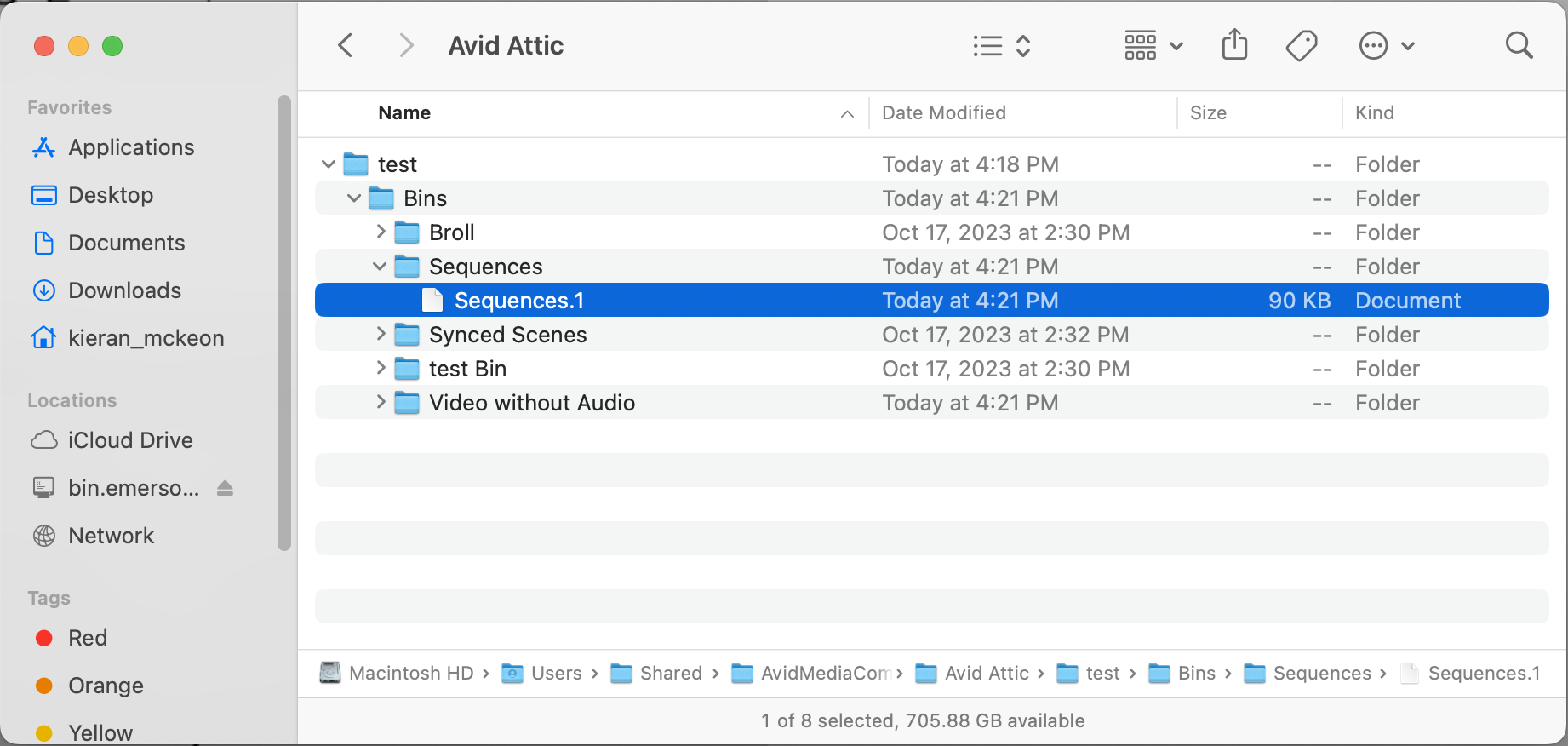Go forward with the right chevron button
Image resolution: width=1568 pixels, height=746 pixels.
pos(406,45)
